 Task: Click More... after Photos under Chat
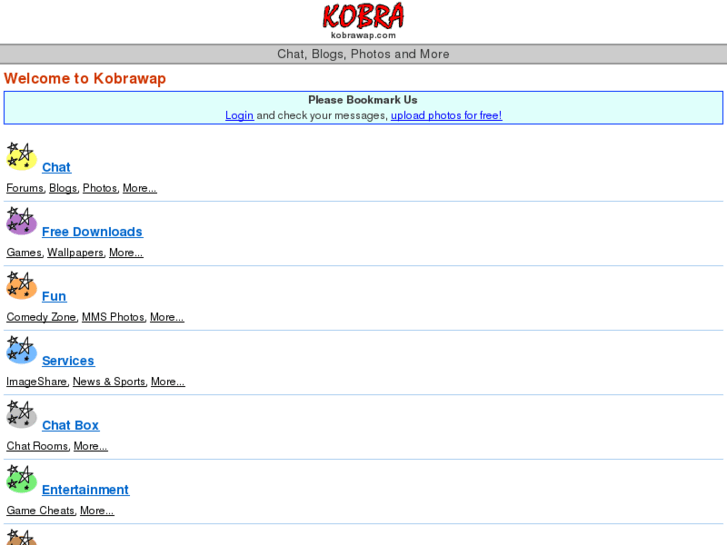[140, 188]
